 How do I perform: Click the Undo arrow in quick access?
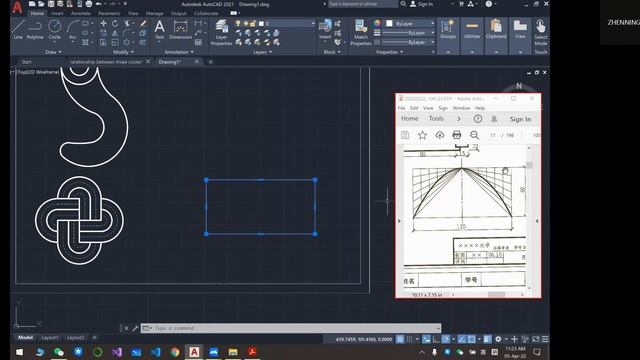click(99, 4)
